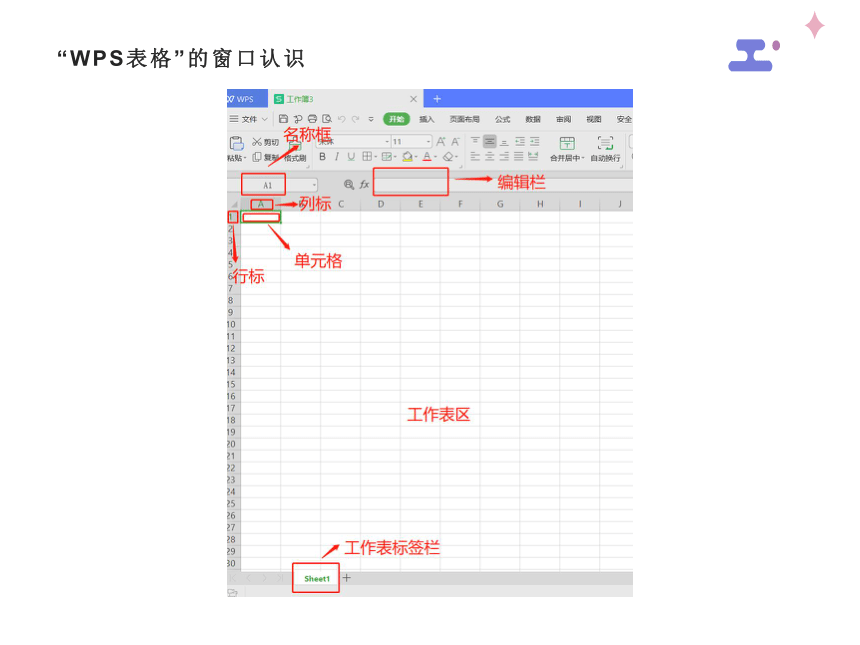Open the paste (粘贴) dropdown arrow
Image resolution: width=860 pixels, height=645 pixels.
pos(245,159)
